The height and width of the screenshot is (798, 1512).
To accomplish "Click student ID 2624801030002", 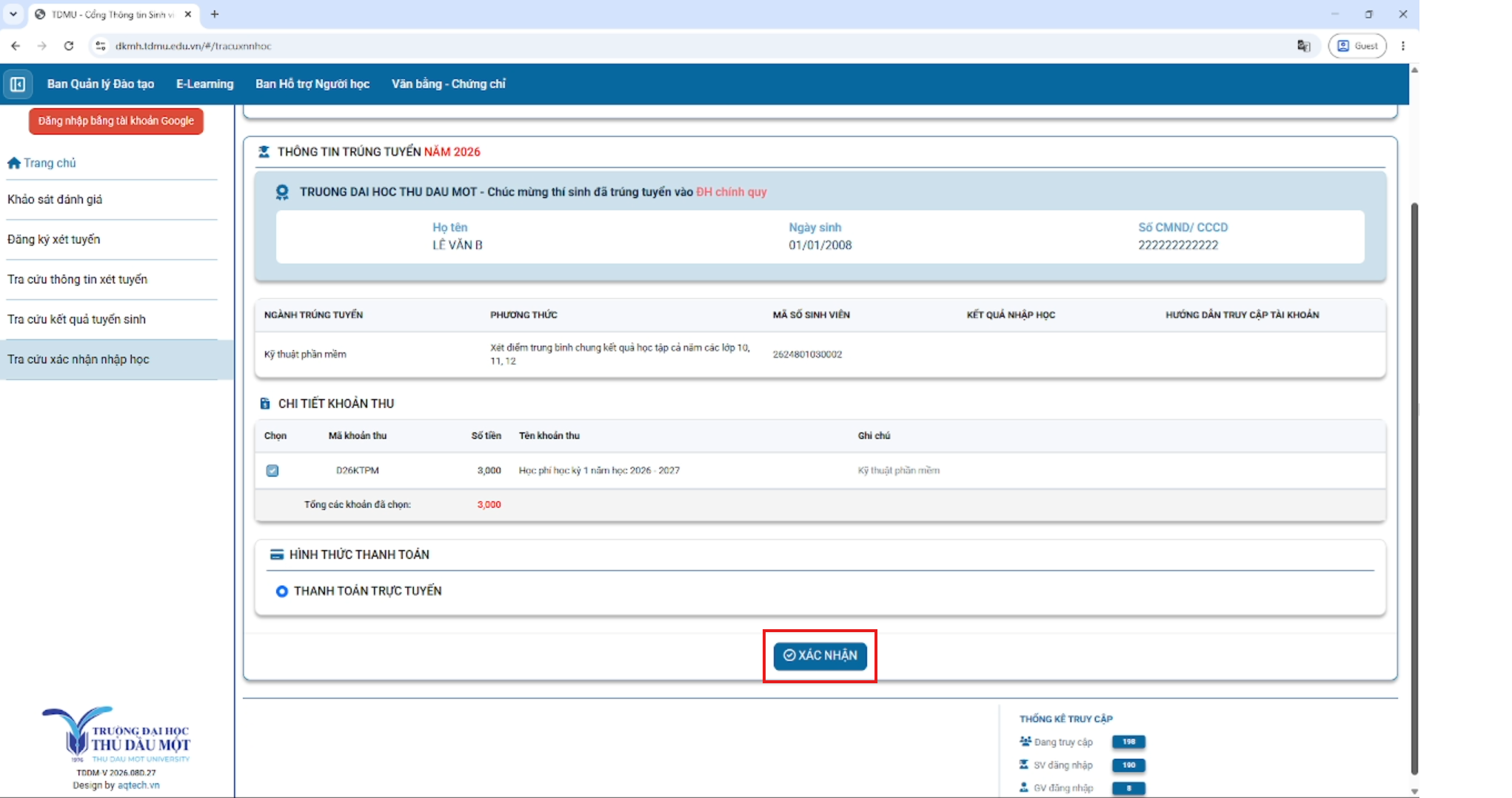I will [807, 355].
